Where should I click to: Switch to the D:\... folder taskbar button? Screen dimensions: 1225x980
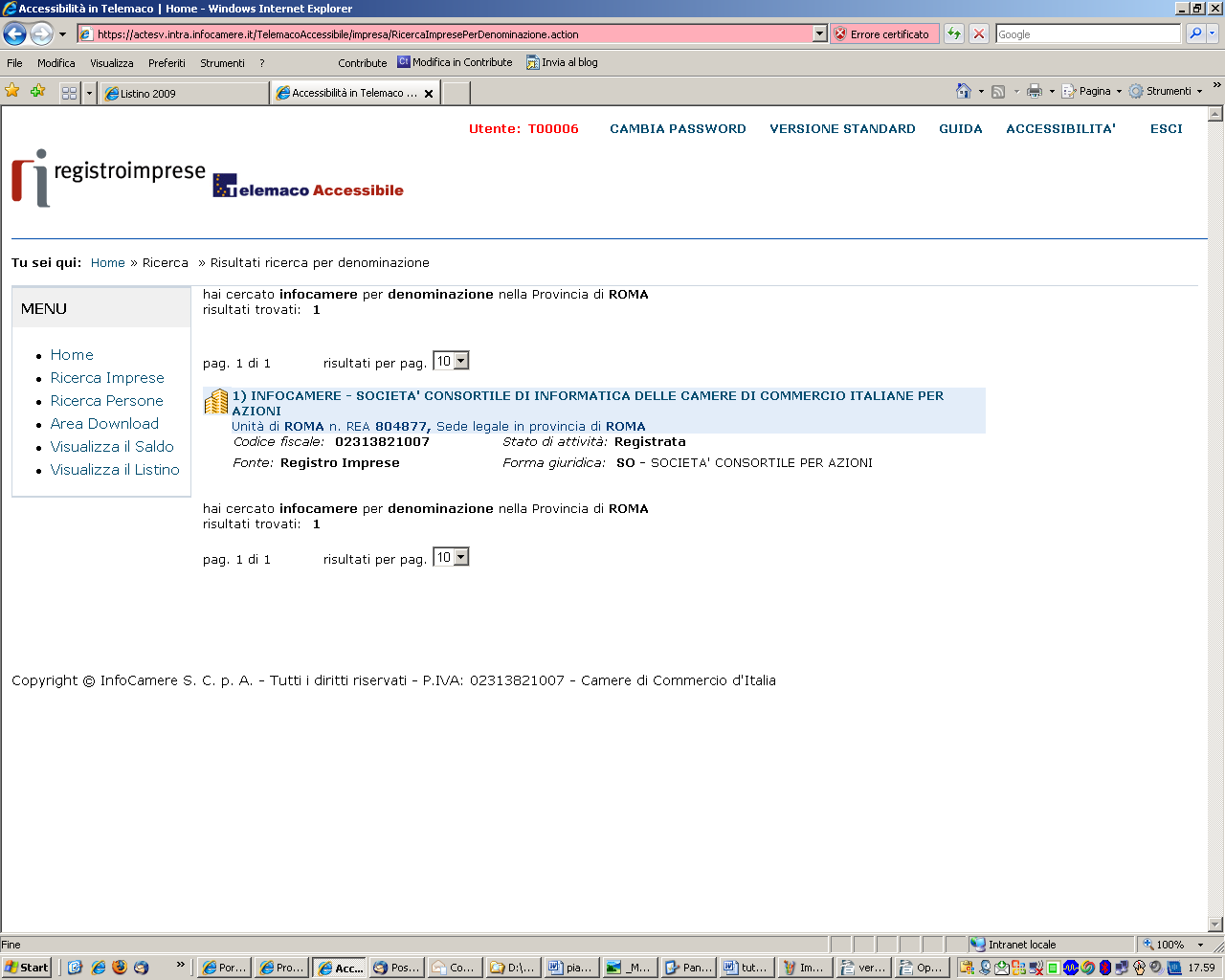pyautogui.click(x=512, y=968)
